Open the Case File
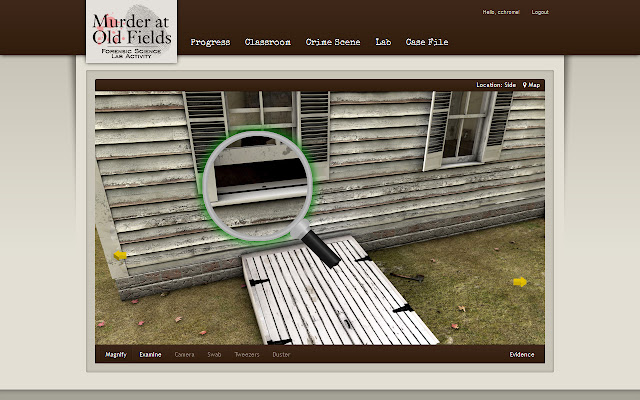Image resolution: width=640 pixels, height=400 pixels. click(427, 42)
